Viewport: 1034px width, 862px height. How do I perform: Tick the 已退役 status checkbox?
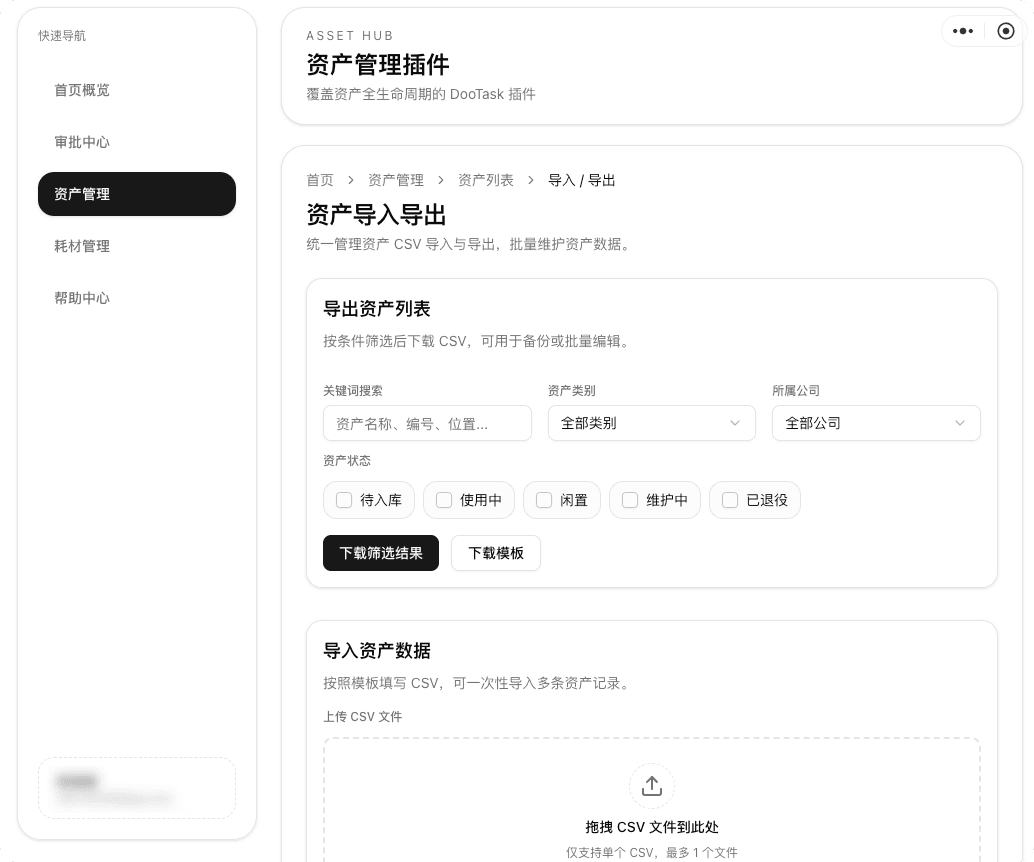[x=730, y=500]
